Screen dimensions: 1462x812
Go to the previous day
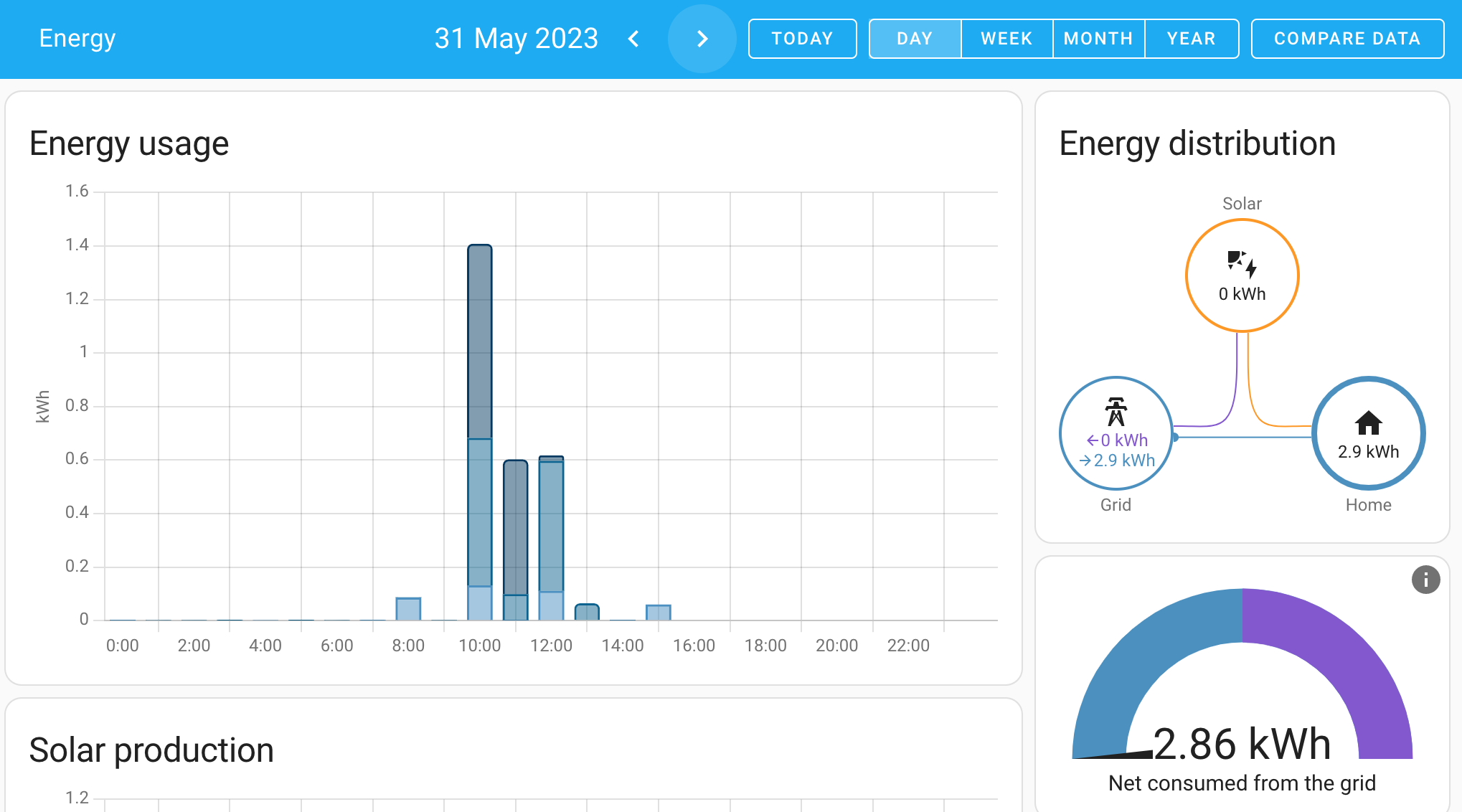[x=633, y=39]
